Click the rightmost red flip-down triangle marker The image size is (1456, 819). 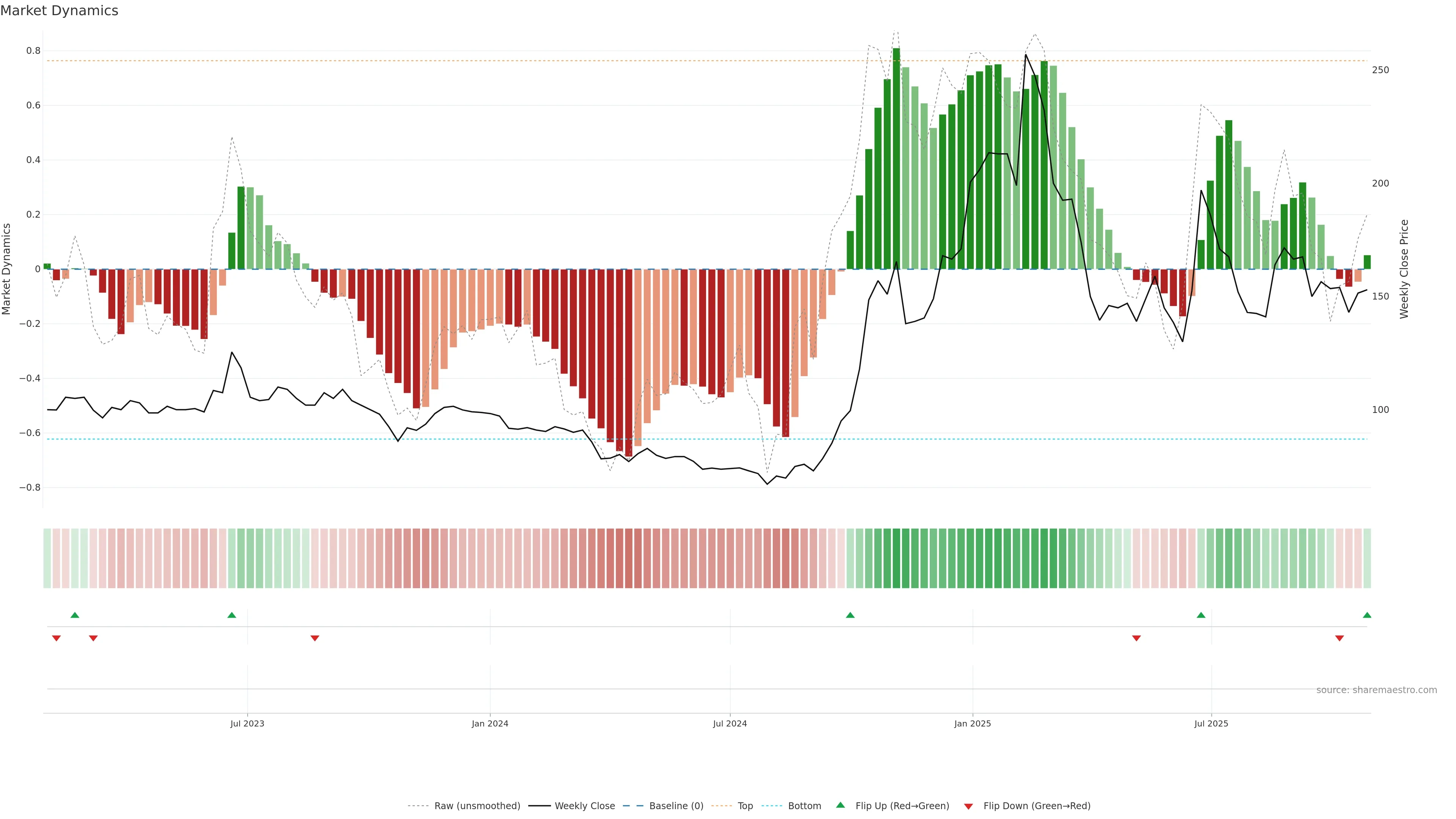1340,638
